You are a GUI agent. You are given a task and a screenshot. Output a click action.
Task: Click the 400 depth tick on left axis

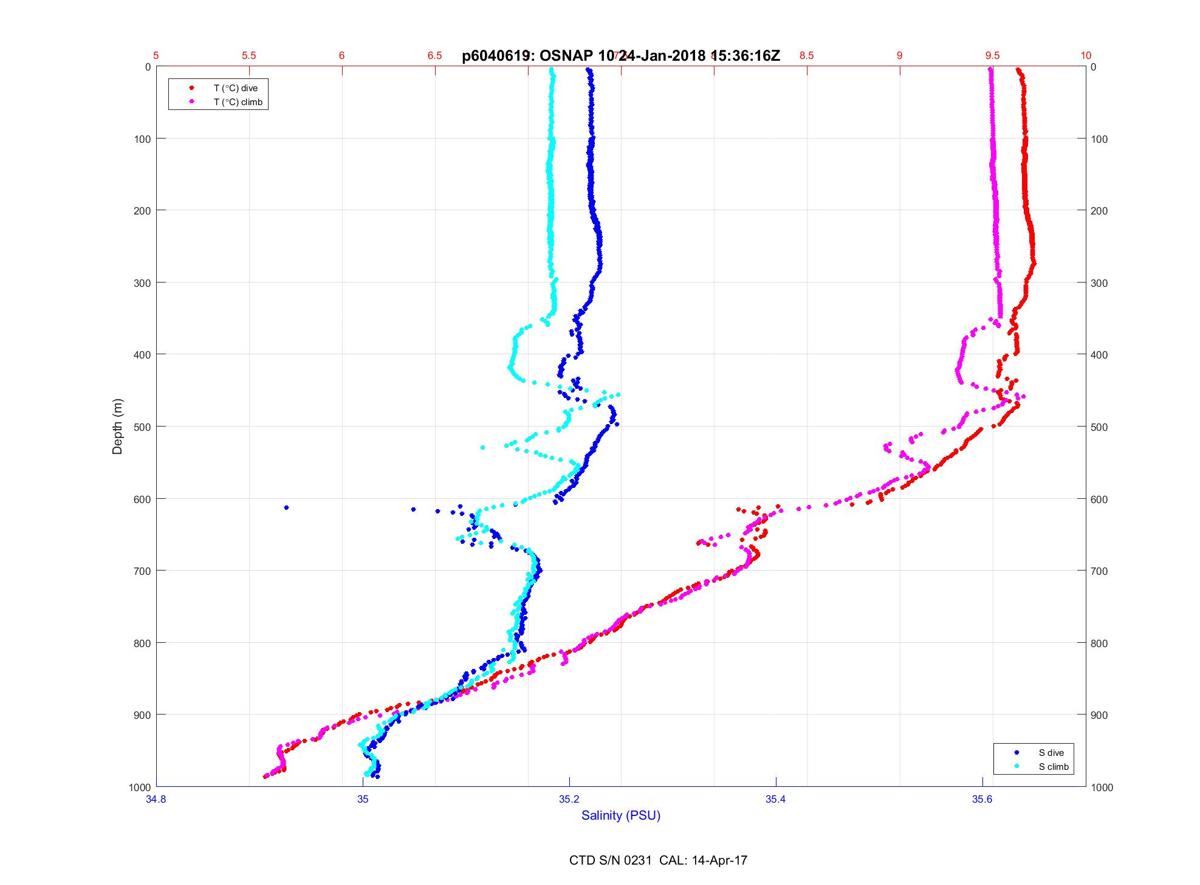click(x=140, y=355)
